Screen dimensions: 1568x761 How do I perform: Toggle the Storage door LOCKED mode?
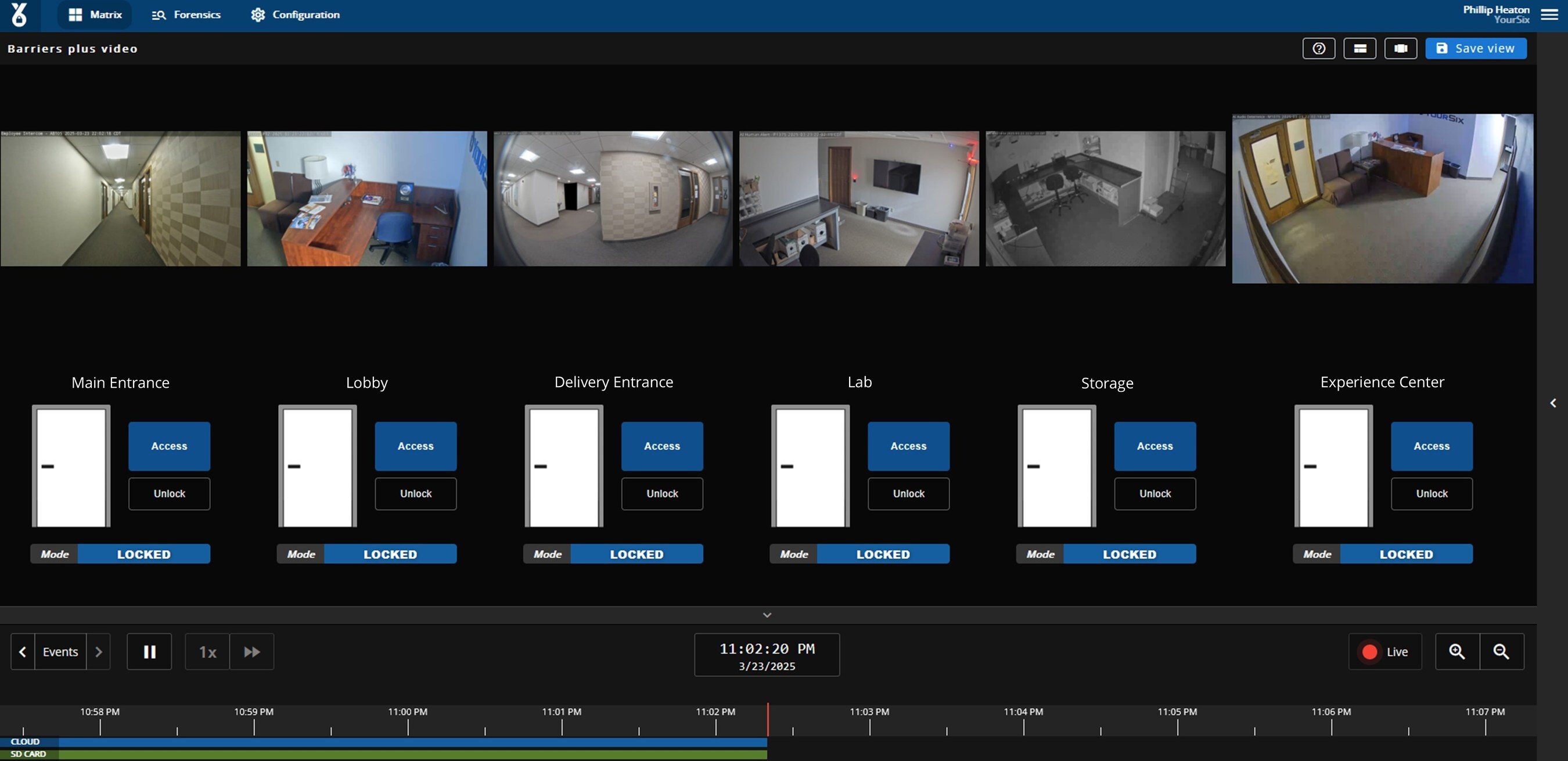[x=1129, y=554]
